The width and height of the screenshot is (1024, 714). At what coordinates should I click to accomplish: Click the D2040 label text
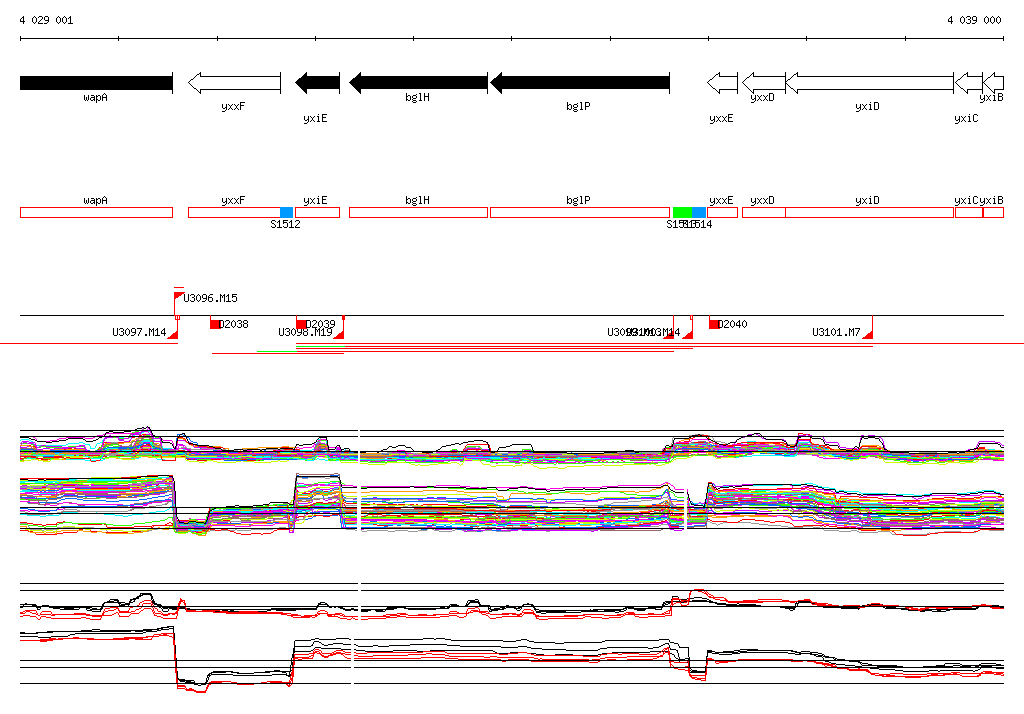[x=733, y=324]
